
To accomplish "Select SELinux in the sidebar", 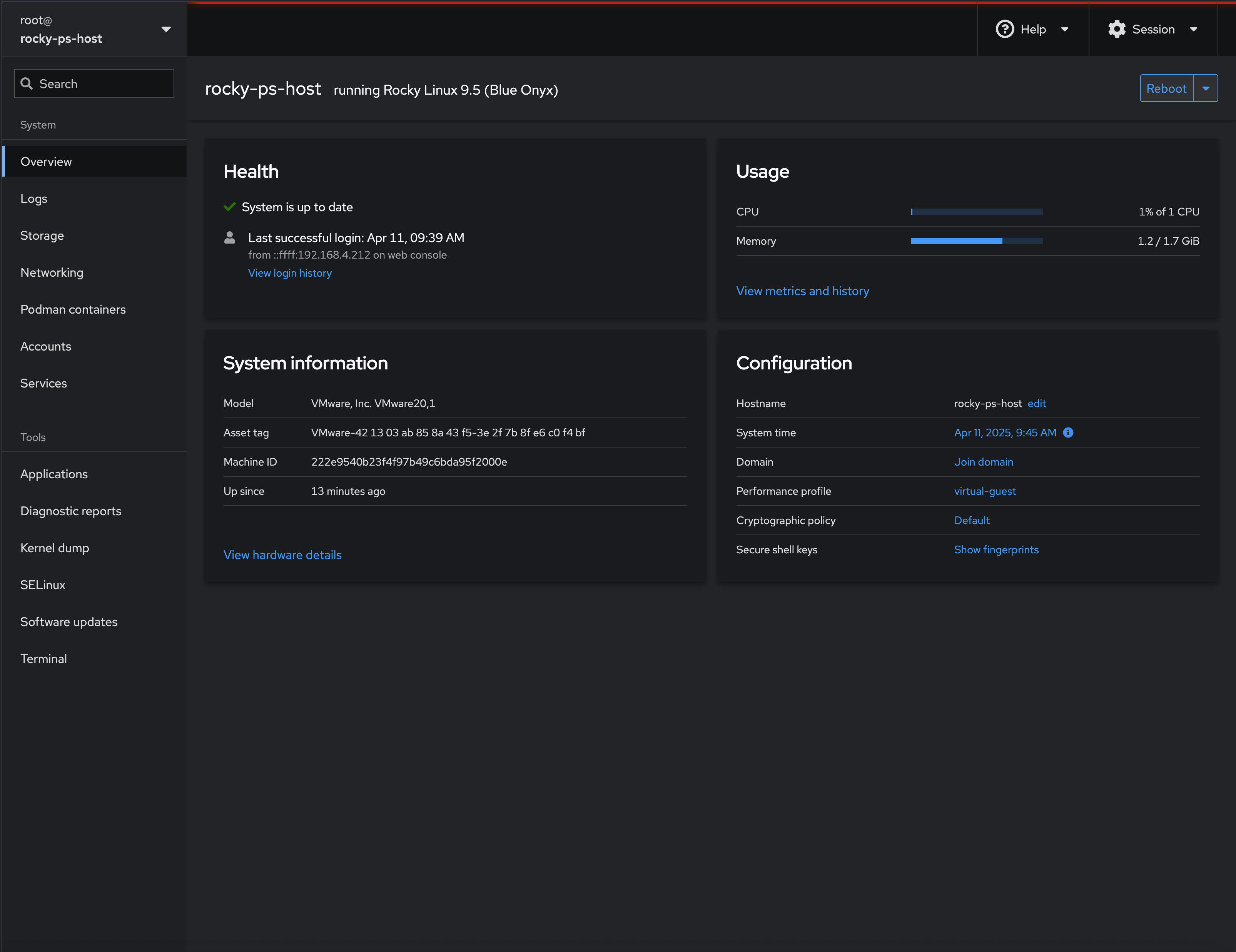I will pos(43,585).
